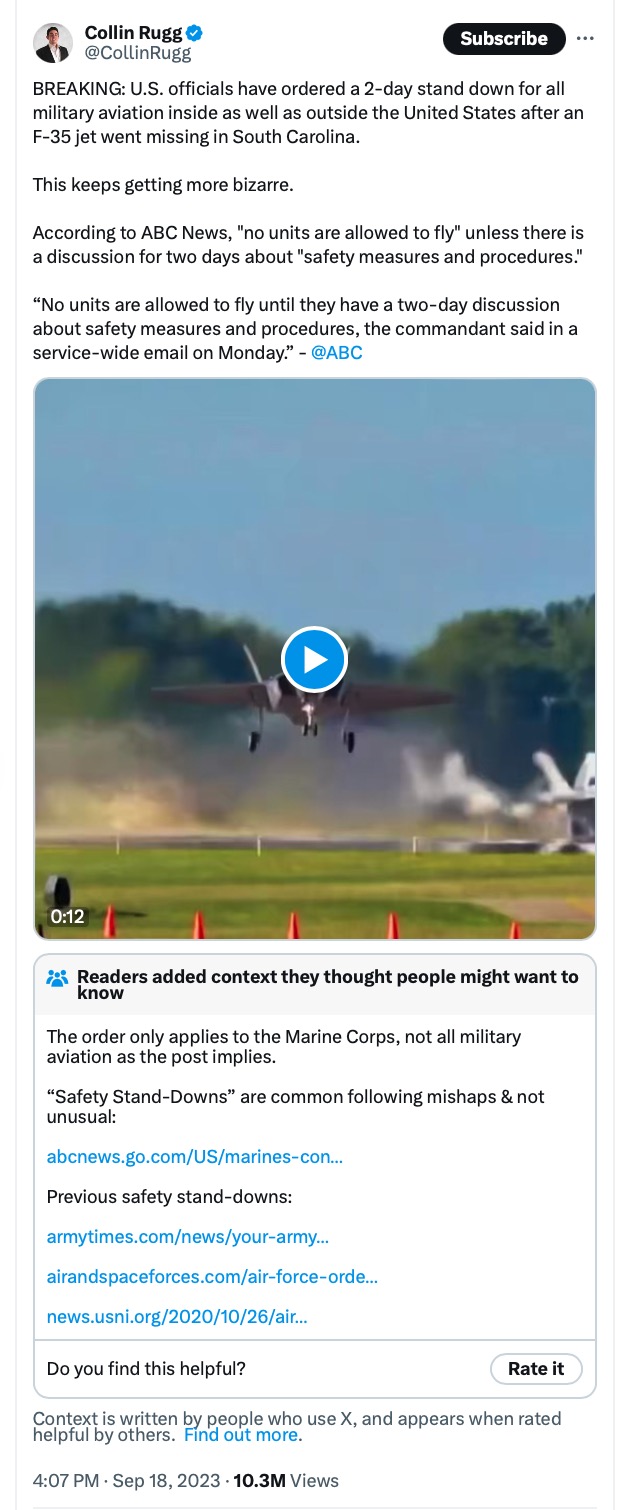Open the @ABC mention link
This screenshot has width=622, height=1510.
click(x=337, y=353)
